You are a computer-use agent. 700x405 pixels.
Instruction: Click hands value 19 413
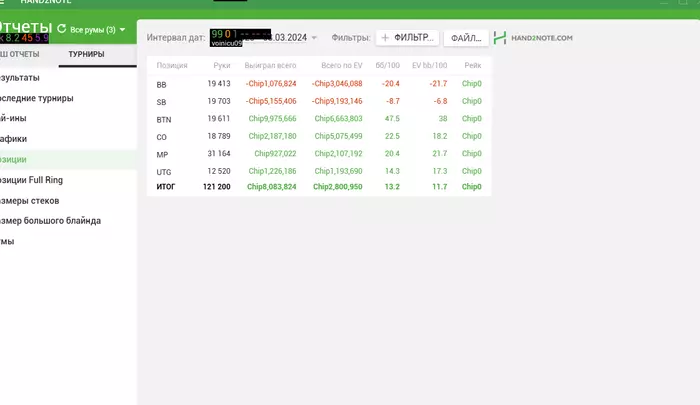[219, 84]
